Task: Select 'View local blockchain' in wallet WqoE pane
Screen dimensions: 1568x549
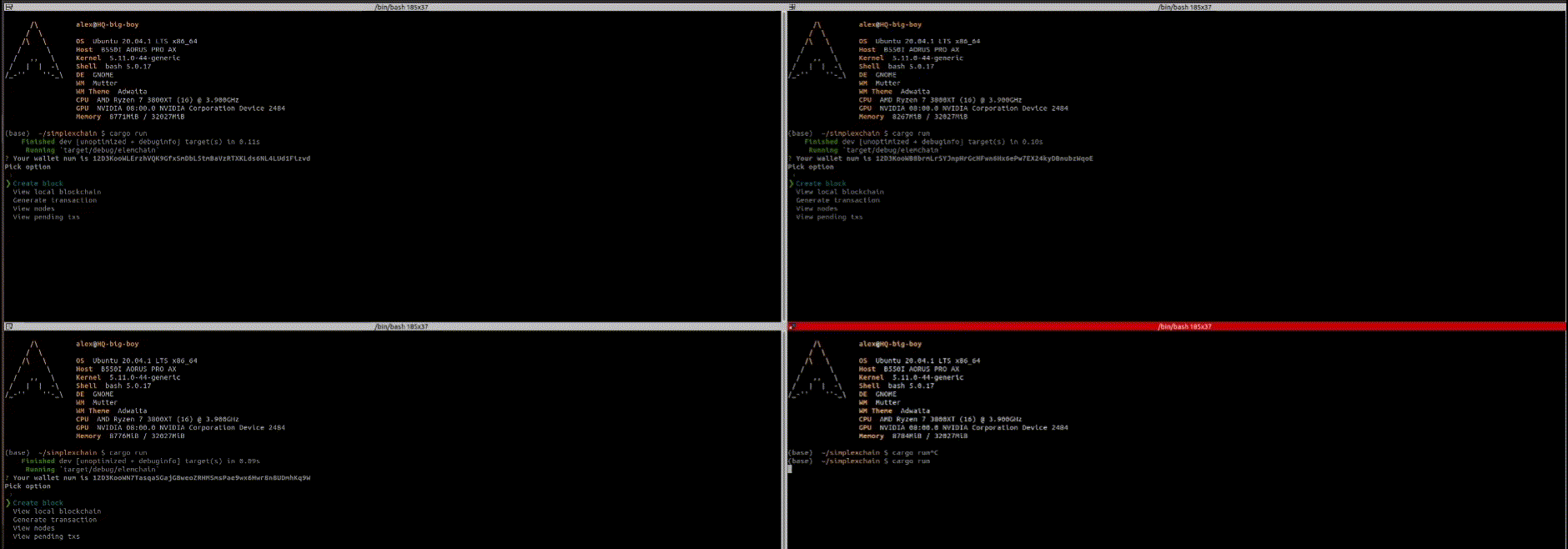Action: (x=840, y=192)
